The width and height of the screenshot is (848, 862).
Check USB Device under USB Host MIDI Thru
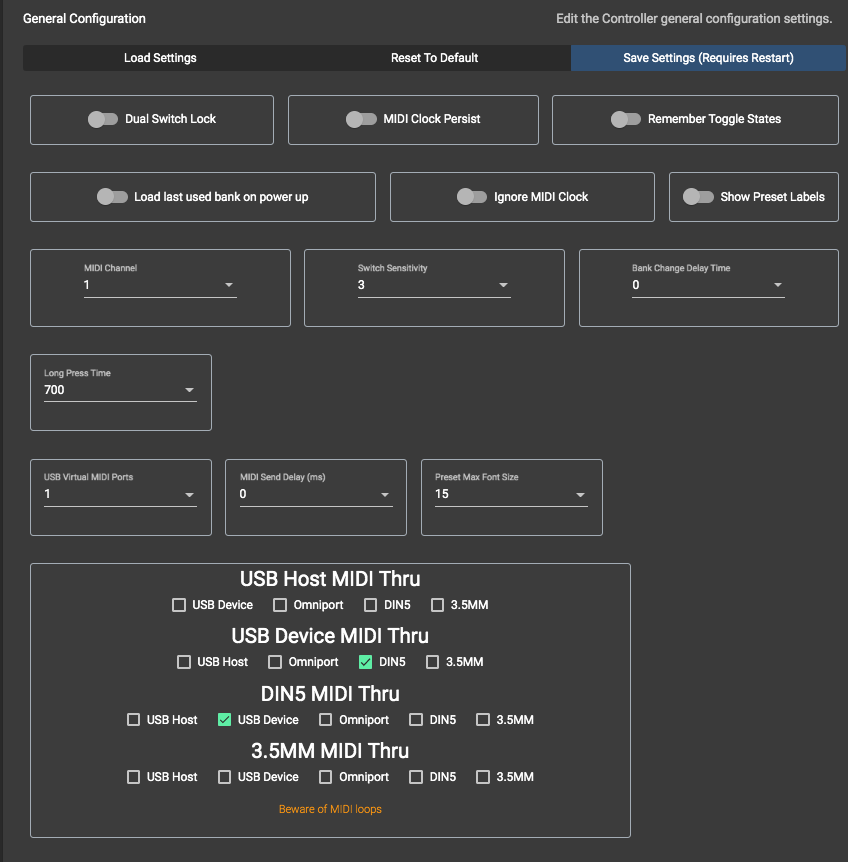point(179,605)
